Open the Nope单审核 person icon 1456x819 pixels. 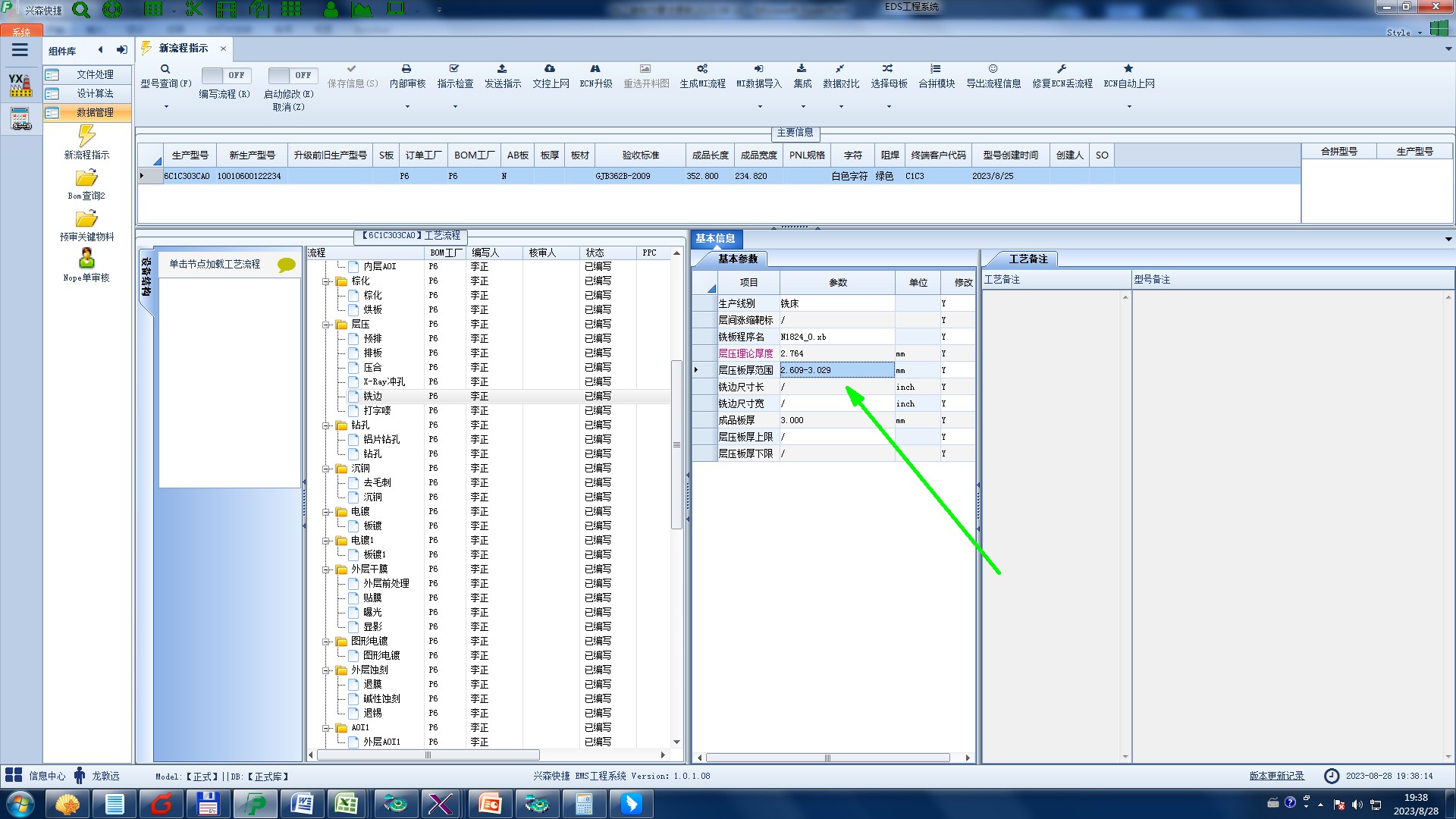(x=86, y=259)
